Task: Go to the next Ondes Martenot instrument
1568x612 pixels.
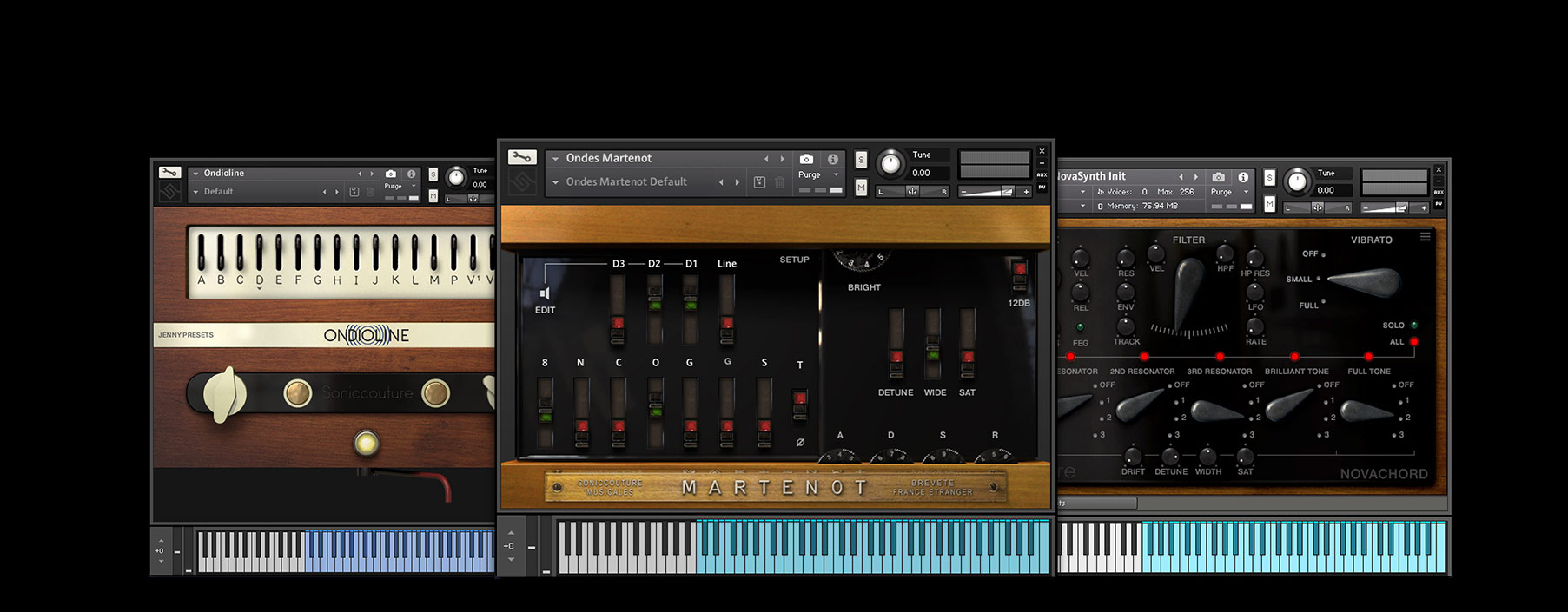Action: point(783,159)
